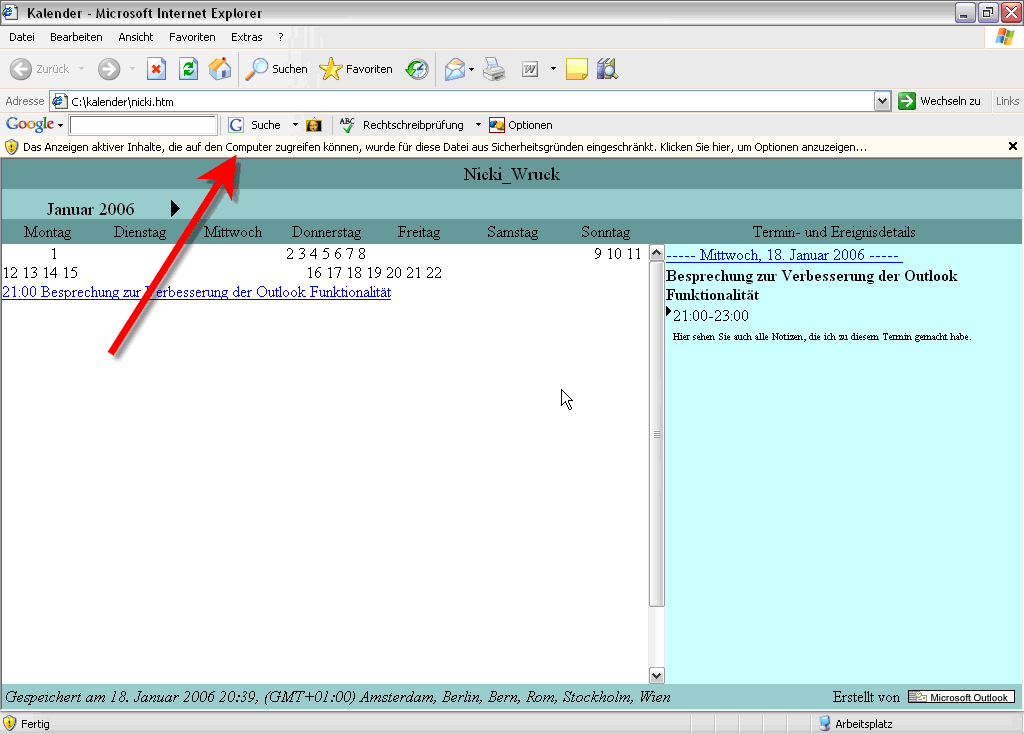This screenshot has height=734, width=1024.
Task: Click the status bar shield icon beside Fertig
Action: coord(9,724)
